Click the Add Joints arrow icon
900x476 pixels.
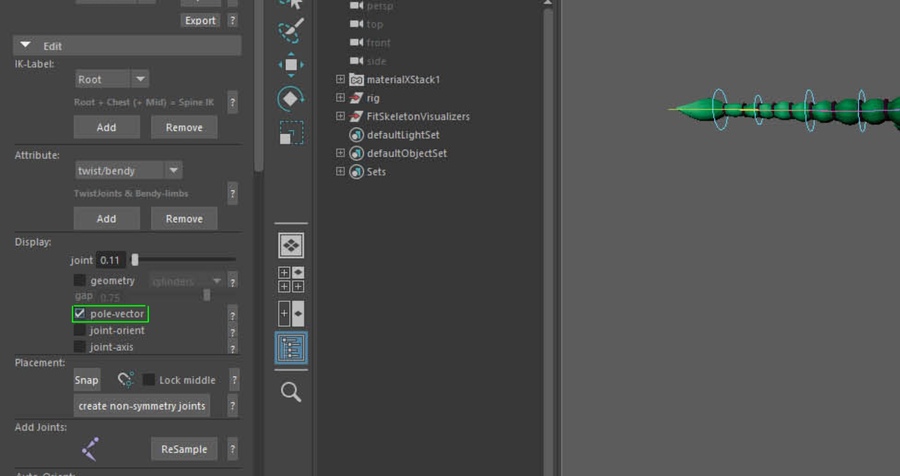[x=91, y=449]
